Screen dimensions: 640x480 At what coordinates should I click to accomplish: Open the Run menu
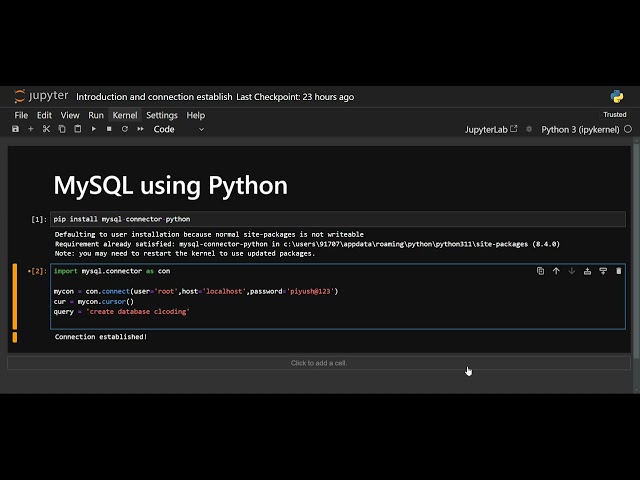coord(96,115)
